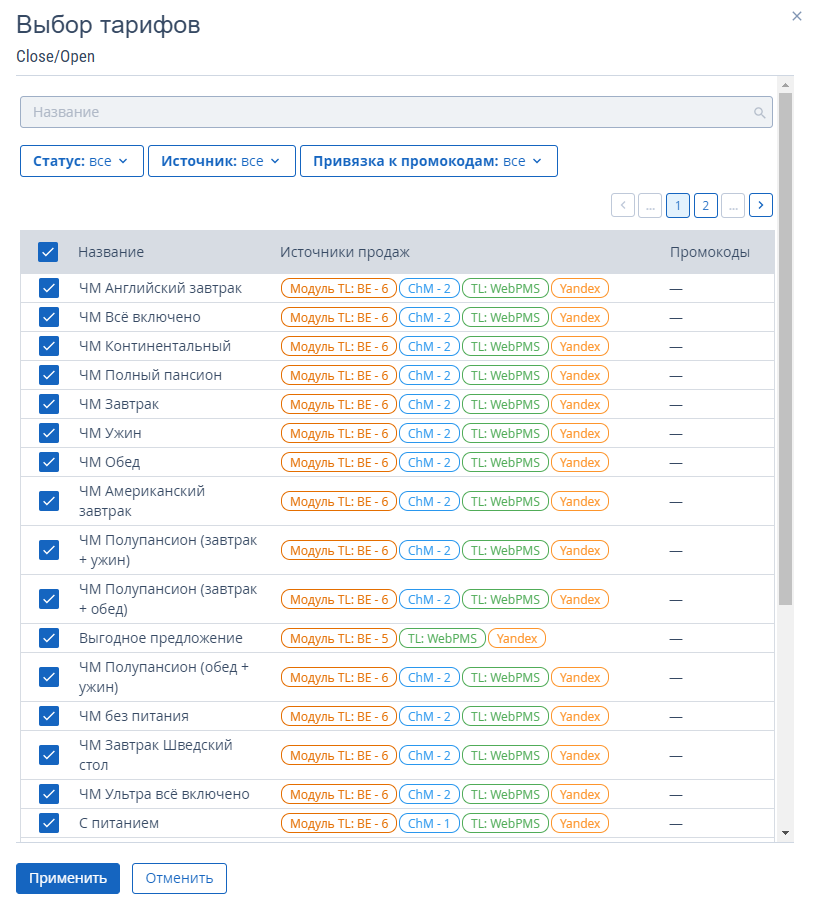Click Yandex tag in Выгодное предложение row
The height and width of the screenshot is (914, 813).
coord(517,638)
